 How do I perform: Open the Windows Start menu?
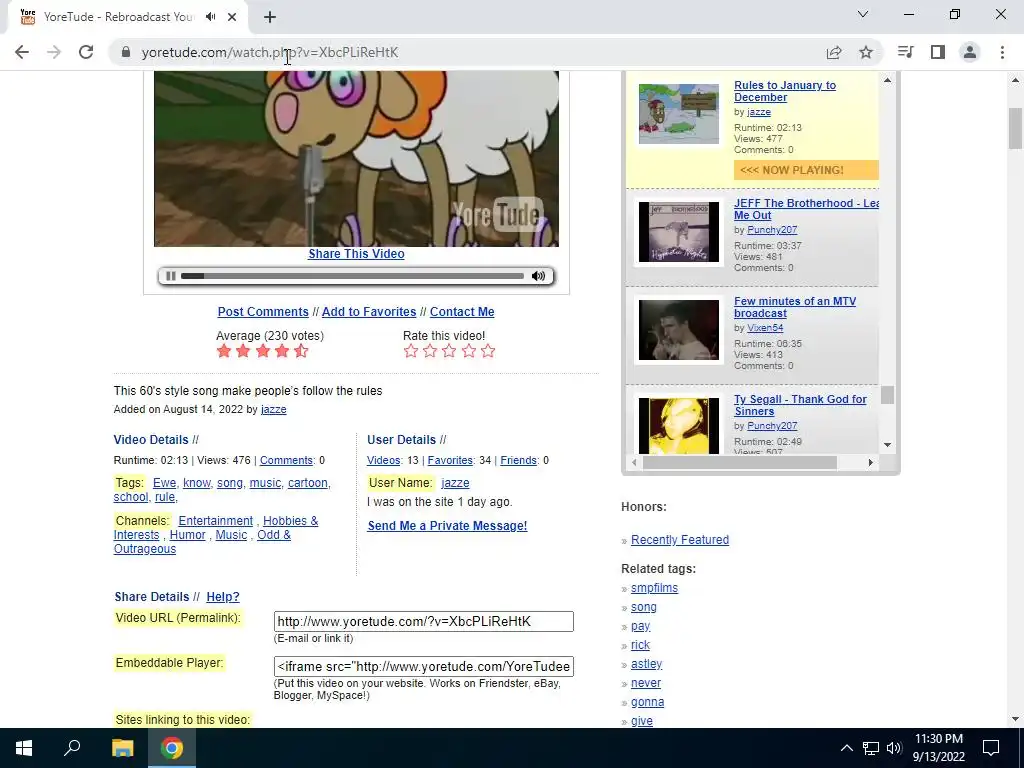click(x=24, y=748)
